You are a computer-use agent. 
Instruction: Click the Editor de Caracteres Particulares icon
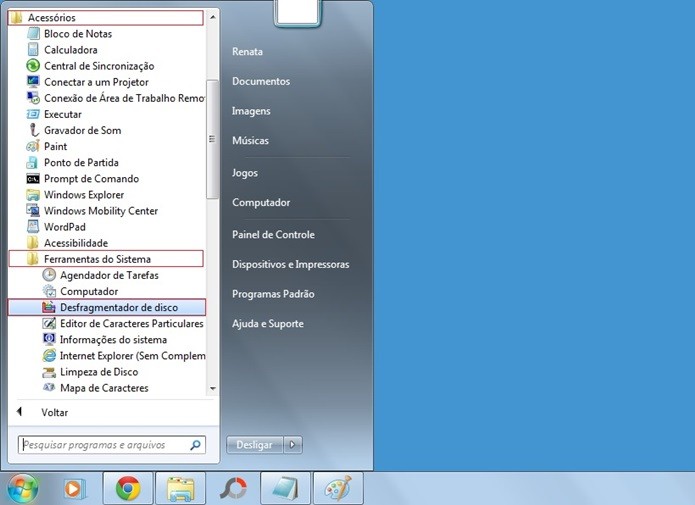[x=49, y=323]
